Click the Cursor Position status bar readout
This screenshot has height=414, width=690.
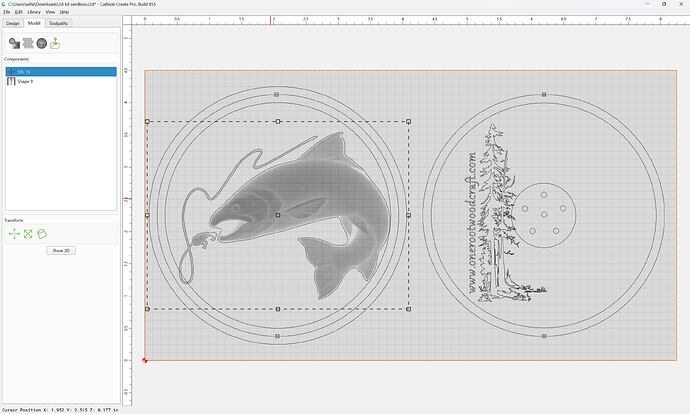pyautogui.click(x=60, y=410)
